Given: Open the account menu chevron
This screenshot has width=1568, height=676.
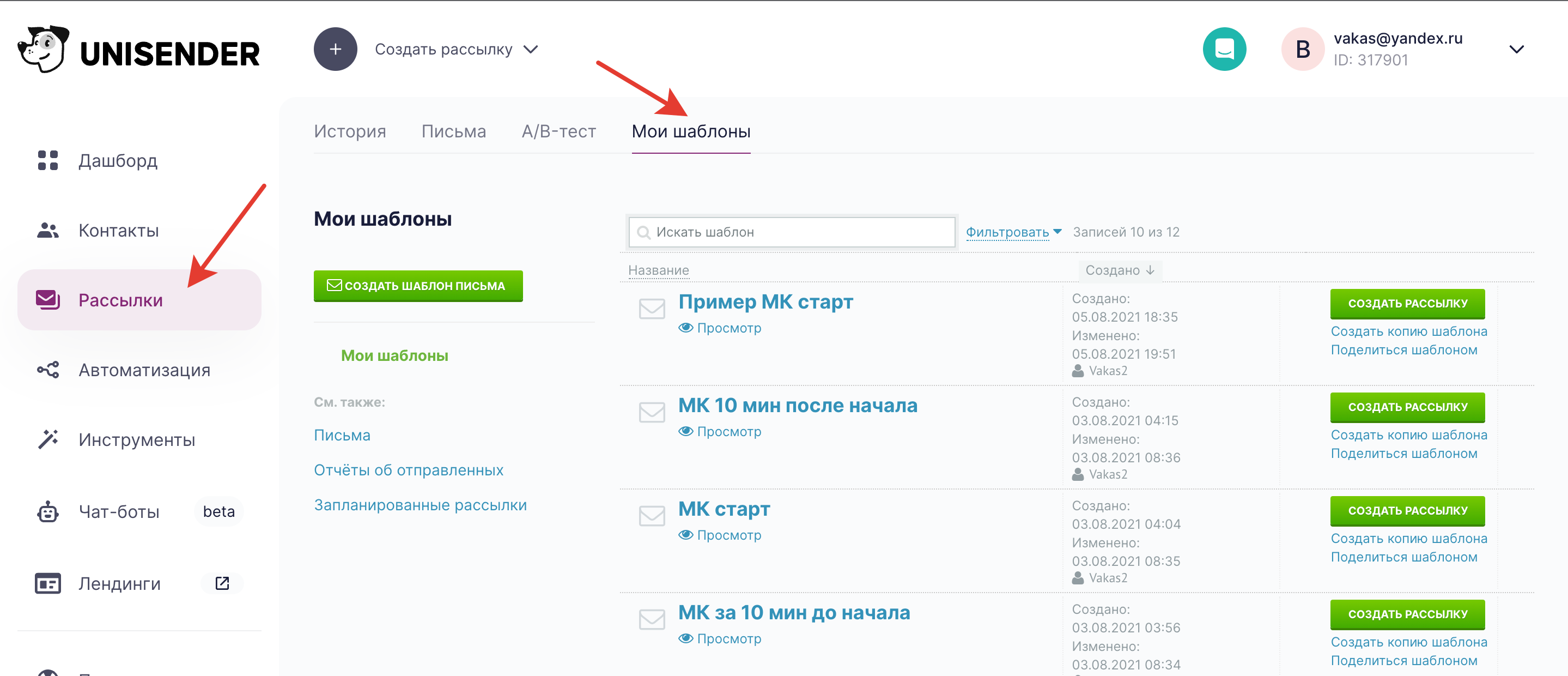Looking at the screenshot, I should tap(1516, 49).
